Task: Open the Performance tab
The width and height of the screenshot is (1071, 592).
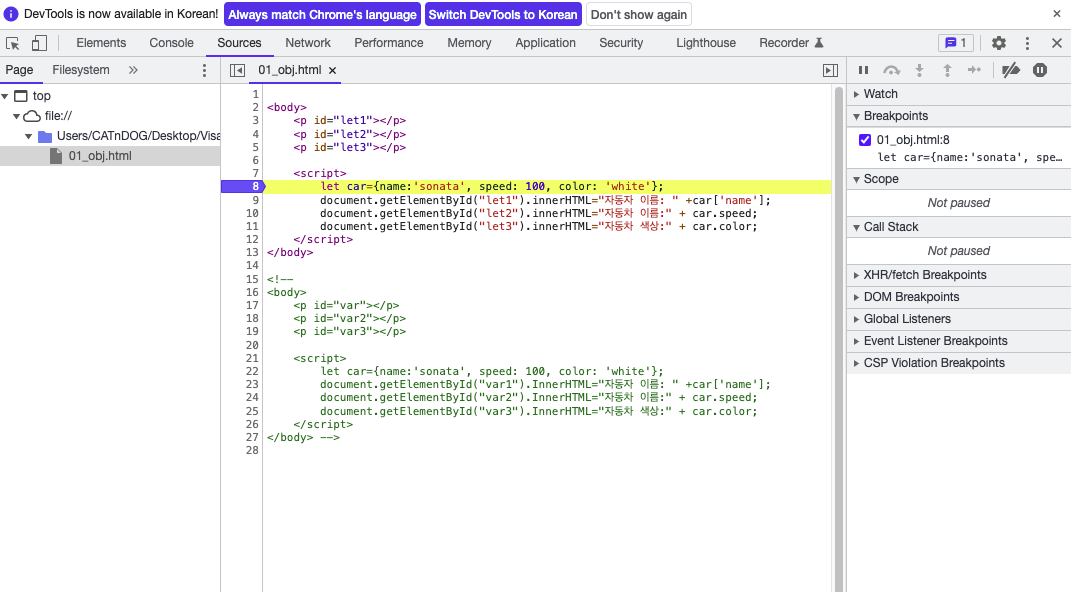Action: click(x=389, y=43)
